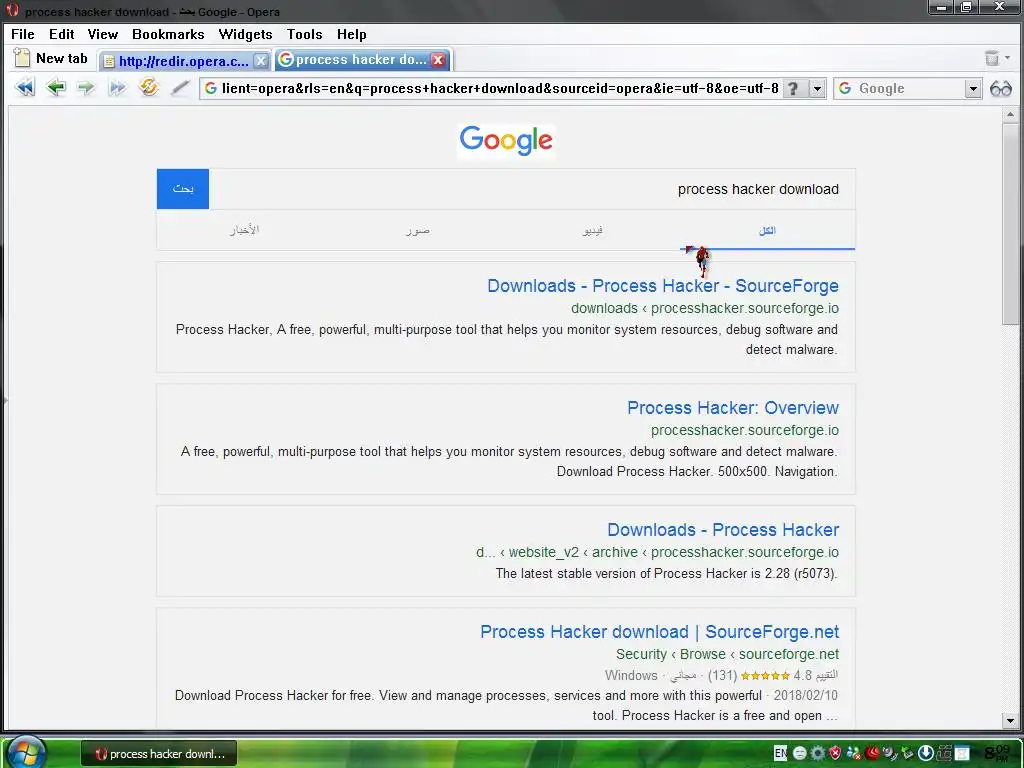Open the Bookmarks menu

click(x=168, y=34)
